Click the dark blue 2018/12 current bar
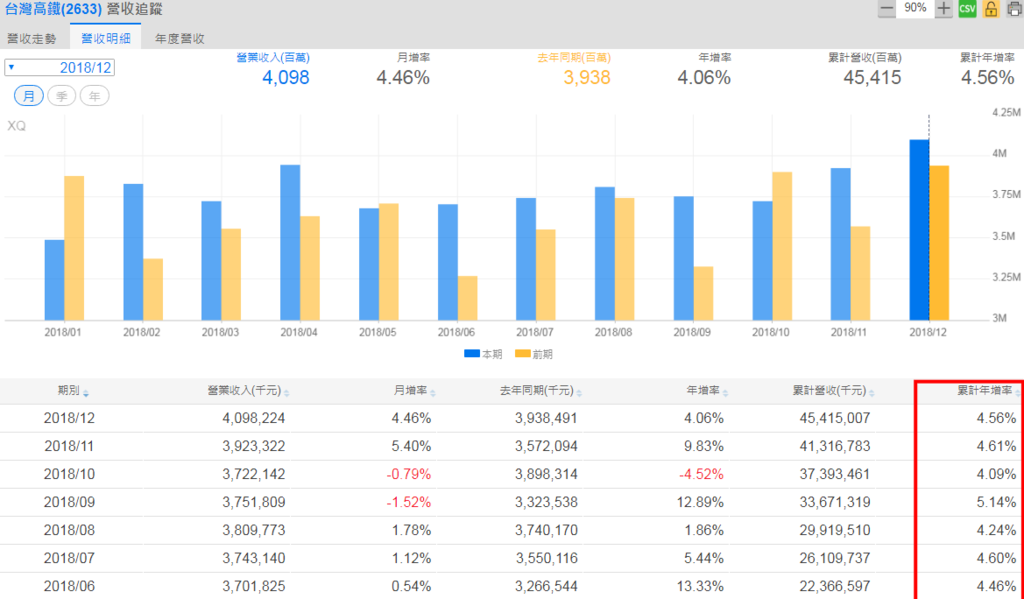This screenshot has height=599, width=1024. [x=919, y=230]
